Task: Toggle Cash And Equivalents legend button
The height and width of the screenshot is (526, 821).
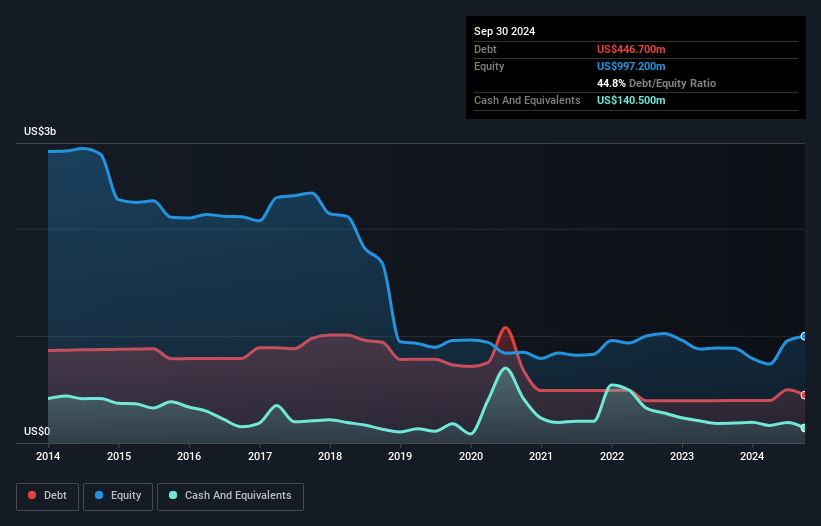Action: coord(230,496)
